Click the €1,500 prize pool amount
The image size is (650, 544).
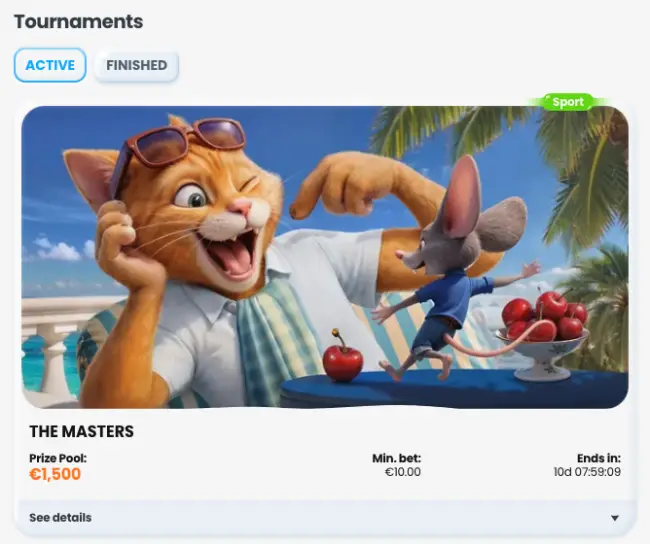coord(55,474)
